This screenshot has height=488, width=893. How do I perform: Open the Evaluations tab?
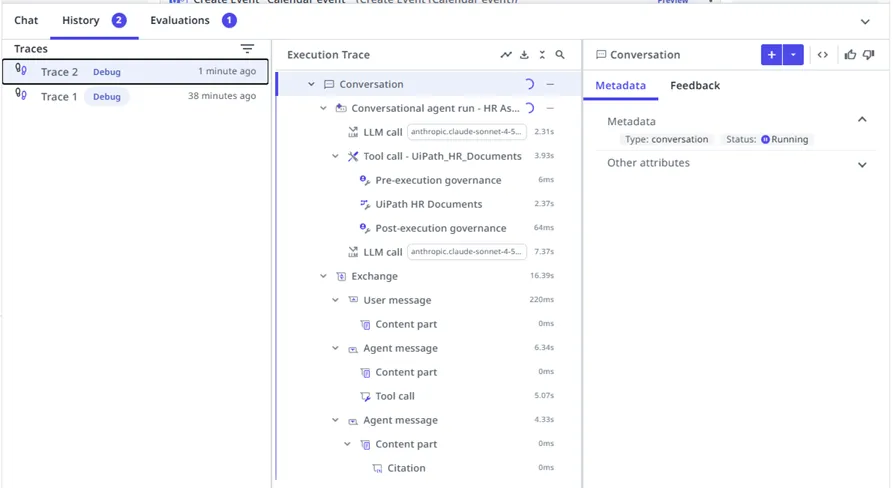(193, 20)
